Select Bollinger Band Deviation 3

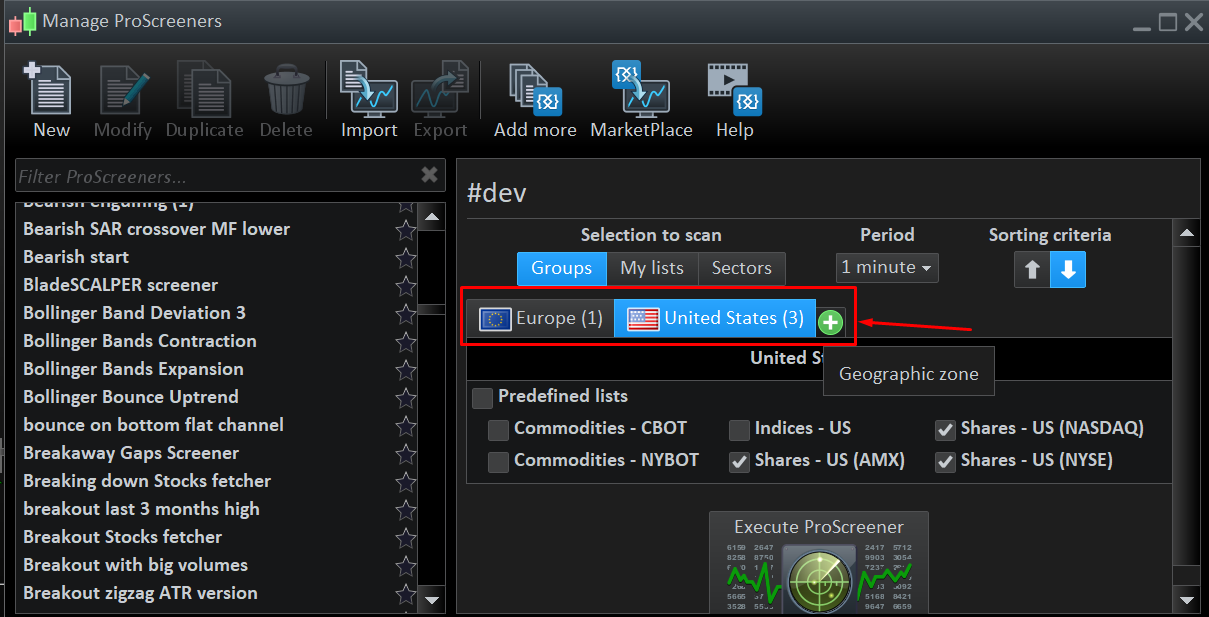(x=134, y=313)
